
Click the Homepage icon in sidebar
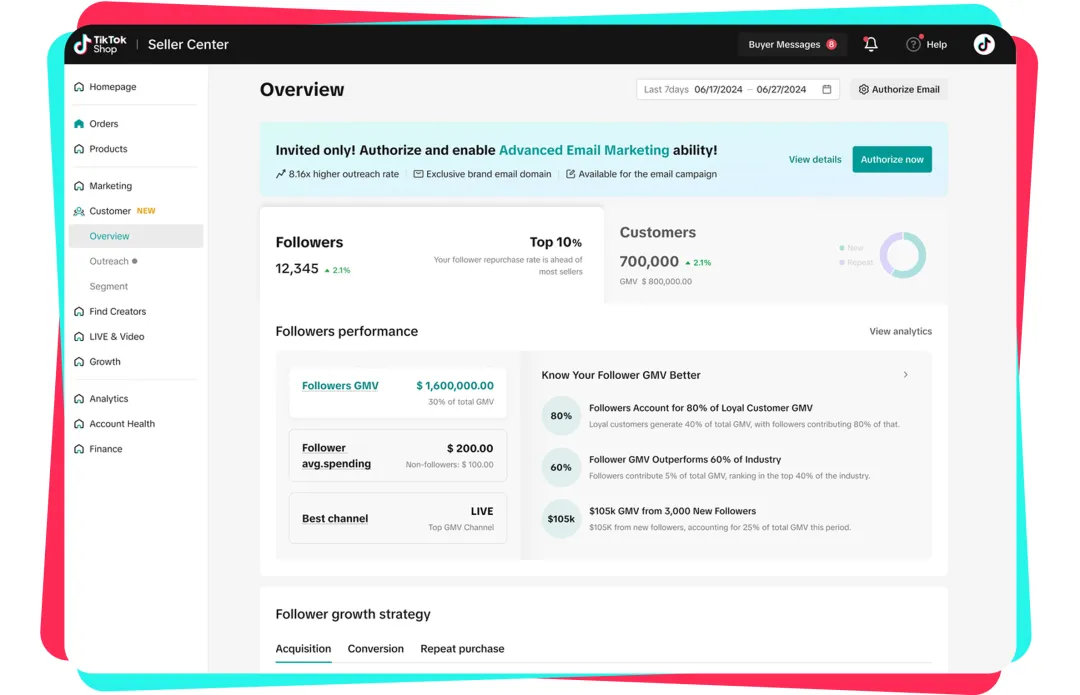tap(79, 87)
